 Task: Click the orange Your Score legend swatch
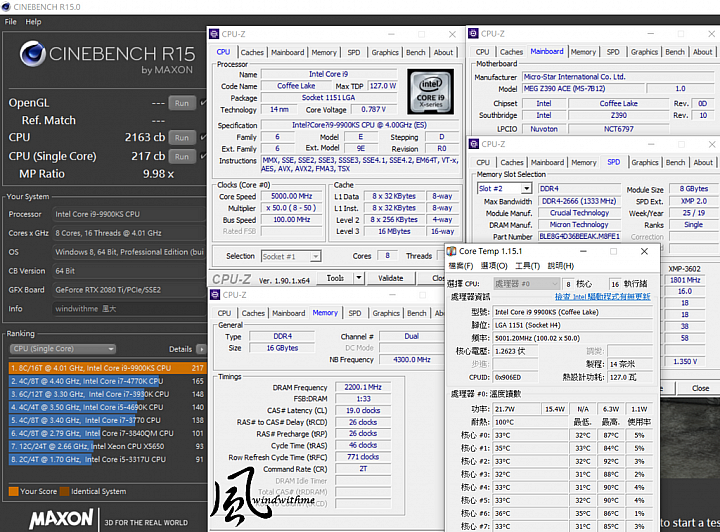point(13,491)
